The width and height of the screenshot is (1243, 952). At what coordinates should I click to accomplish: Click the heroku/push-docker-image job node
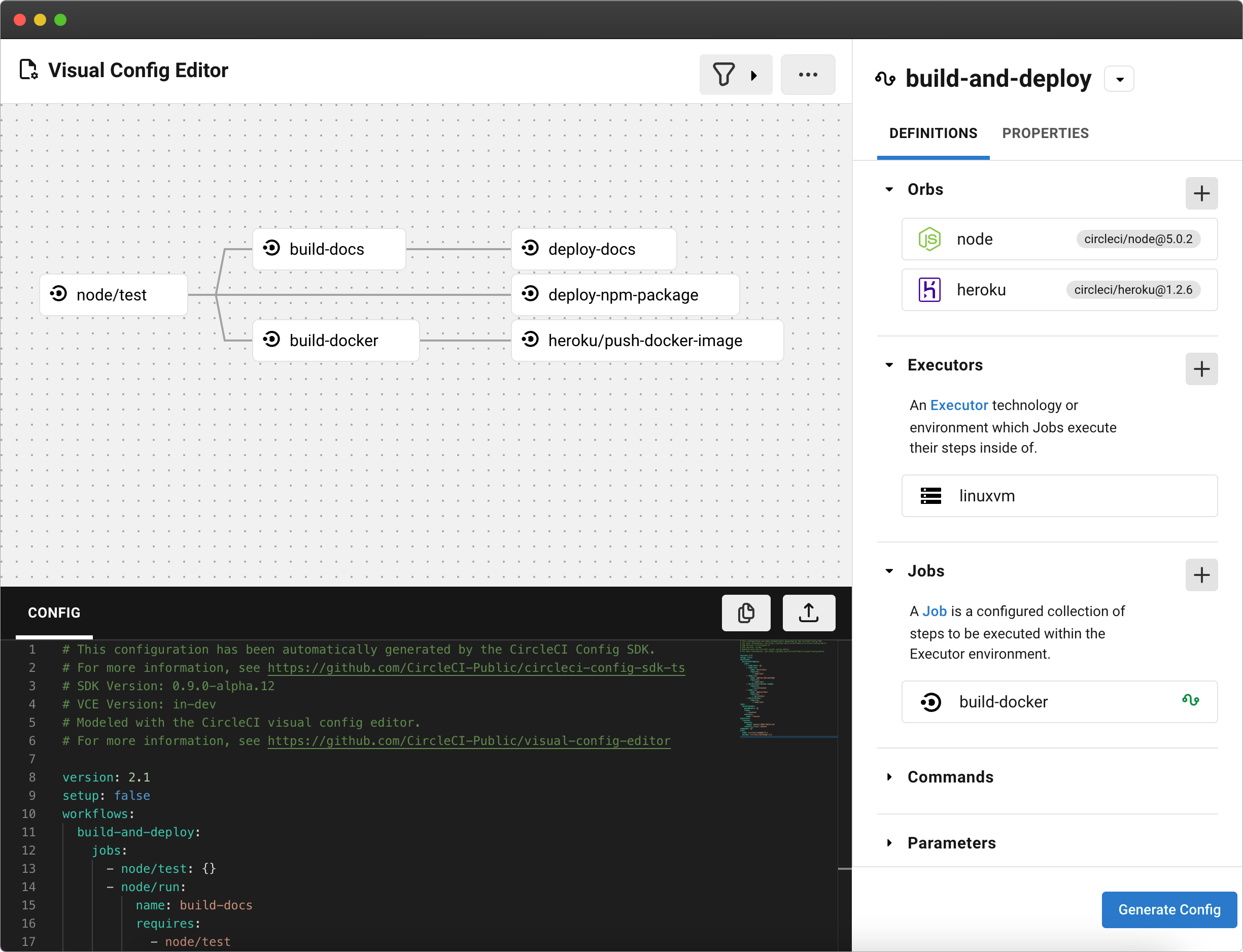[647, 341]
